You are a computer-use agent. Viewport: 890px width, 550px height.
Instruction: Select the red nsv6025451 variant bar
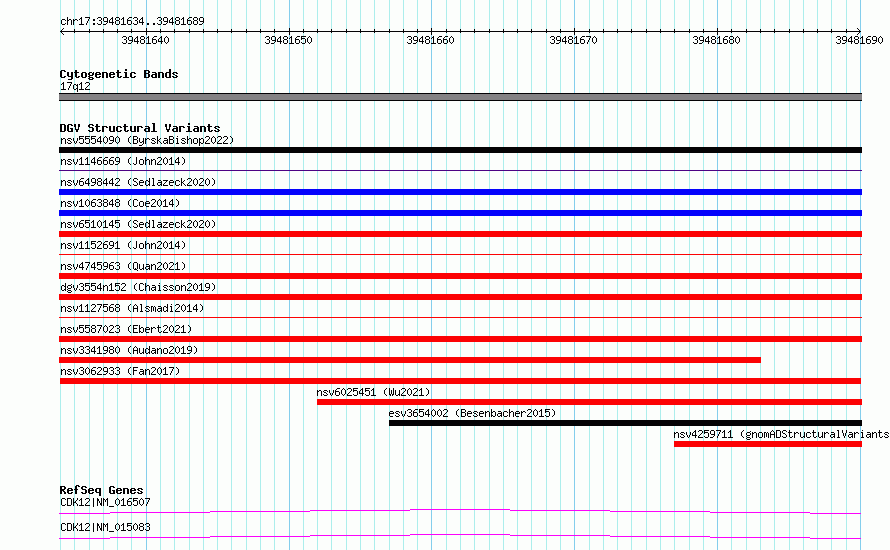coord(589,402)
